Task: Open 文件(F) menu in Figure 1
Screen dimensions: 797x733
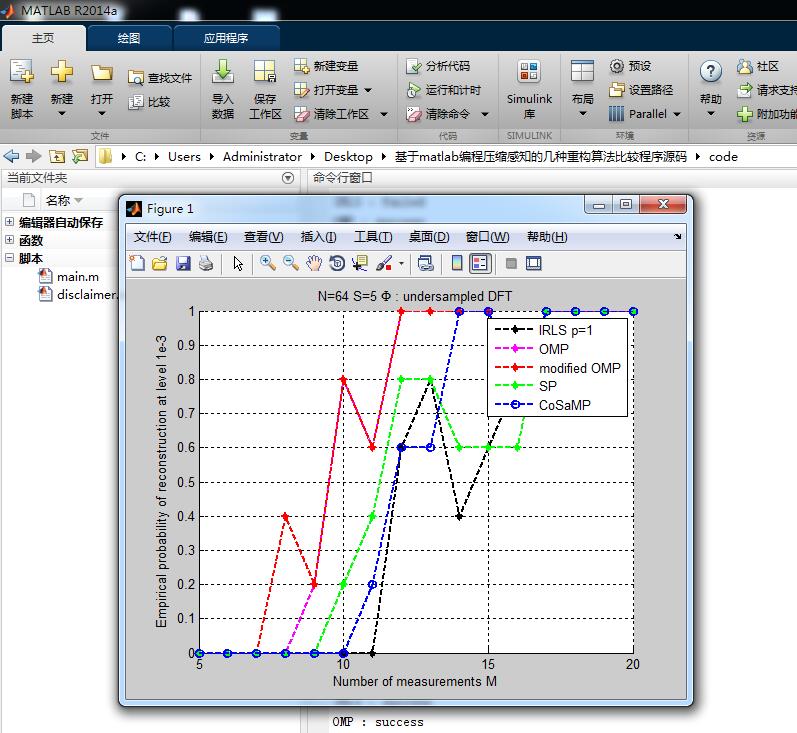Action: click(x=152, y=237)
